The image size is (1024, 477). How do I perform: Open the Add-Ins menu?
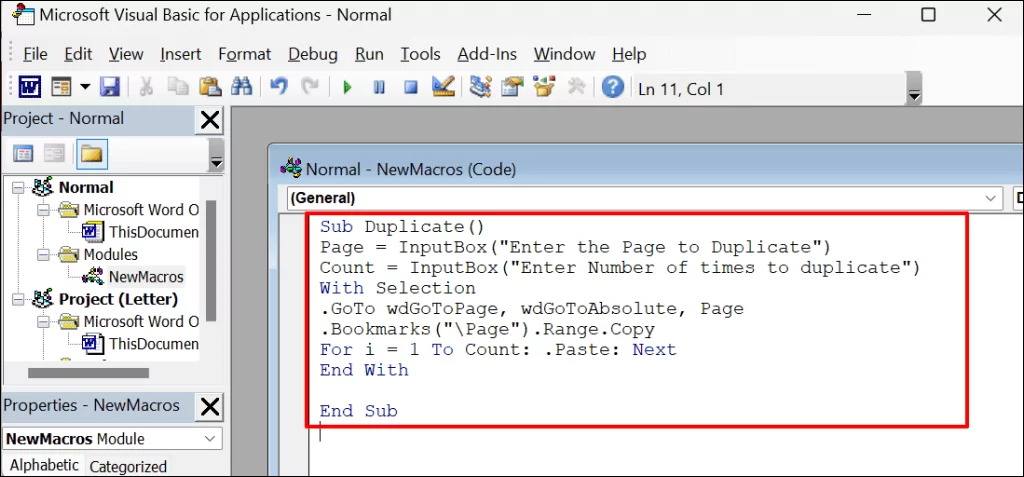(487, 54)
